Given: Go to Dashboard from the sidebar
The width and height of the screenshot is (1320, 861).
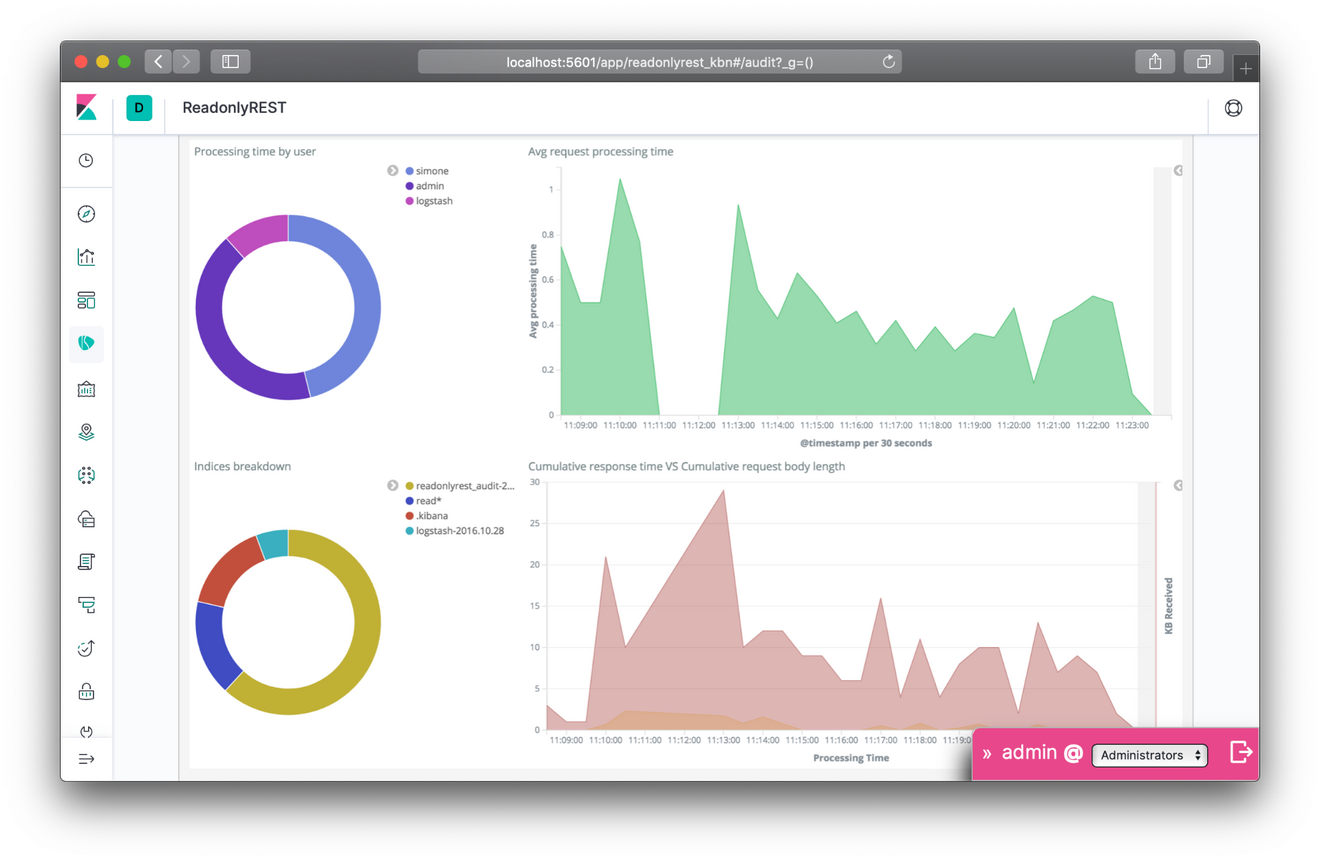Looking at the screenshot, I should [x=86, y=300].
